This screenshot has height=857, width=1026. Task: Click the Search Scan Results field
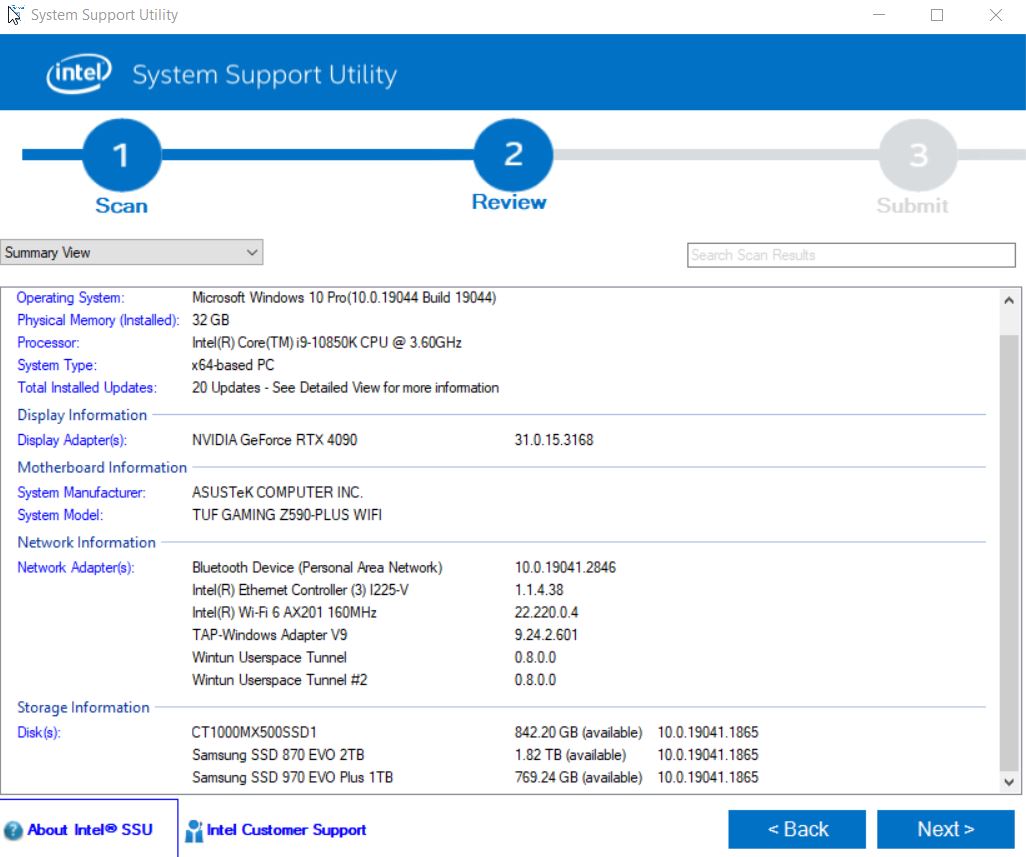pos(850,255)
